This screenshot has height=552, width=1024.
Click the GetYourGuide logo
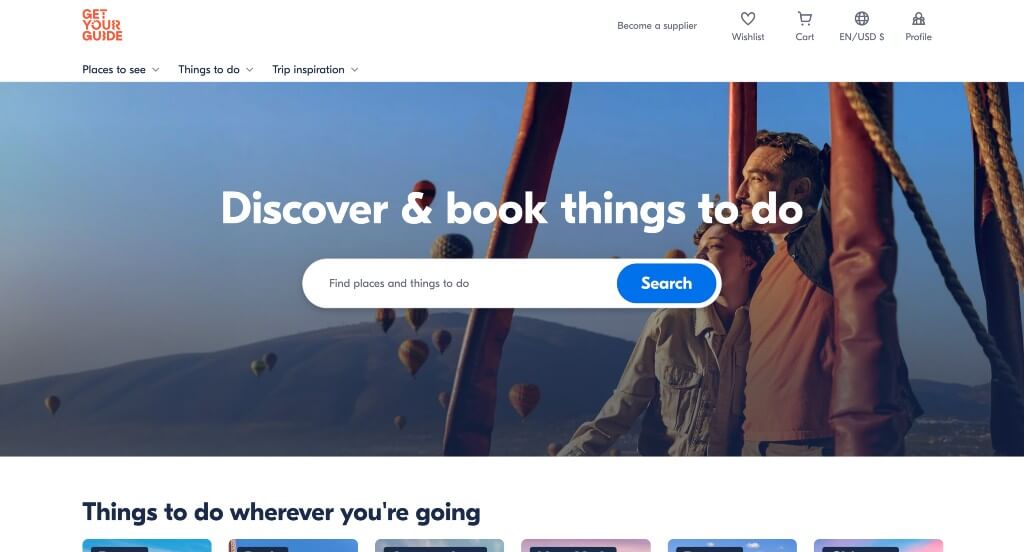[x=102, y=25]
